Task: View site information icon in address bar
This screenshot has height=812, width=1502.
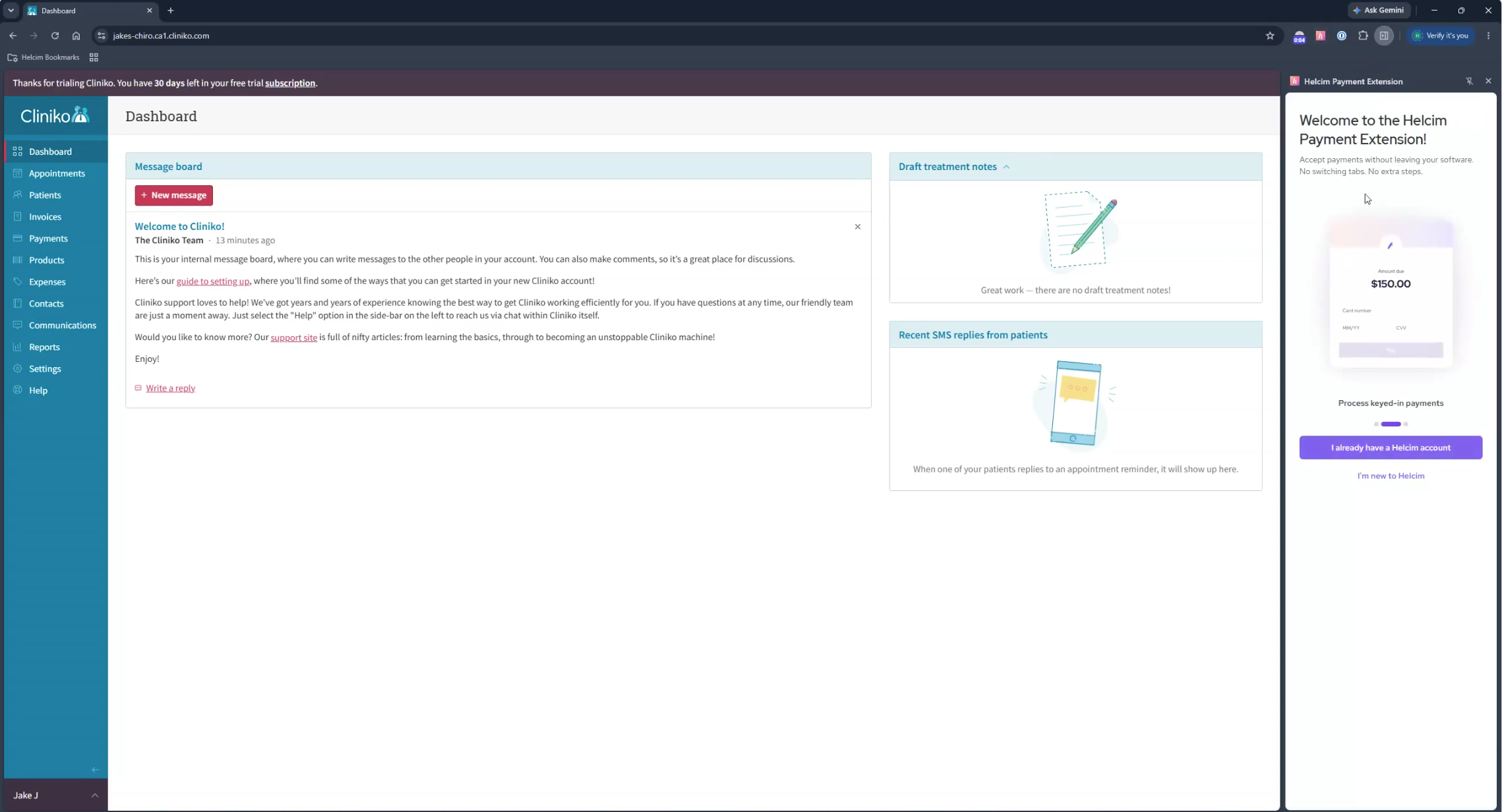Action: (x=101, y=36)
